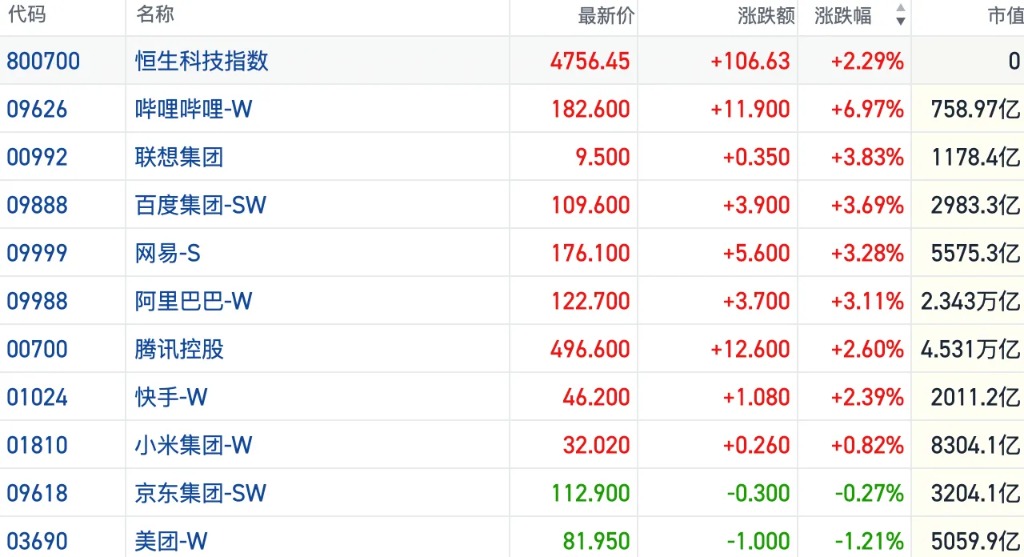1024x557 pixels.
Task: Click the 代码 column header
Action: 26,16
